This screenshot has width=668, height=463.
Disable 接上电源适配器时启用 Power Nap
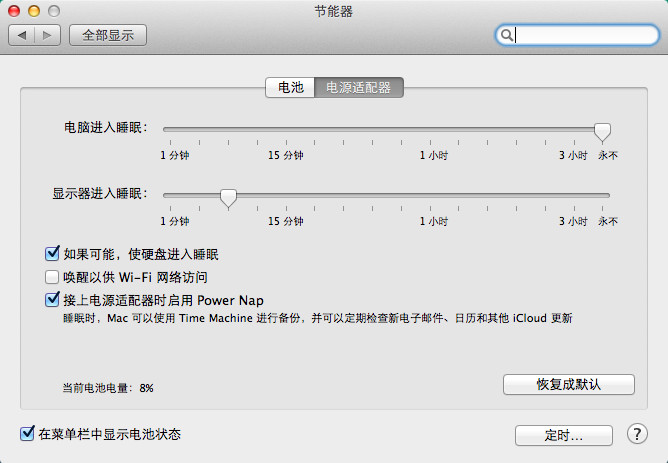click(53, 299)
